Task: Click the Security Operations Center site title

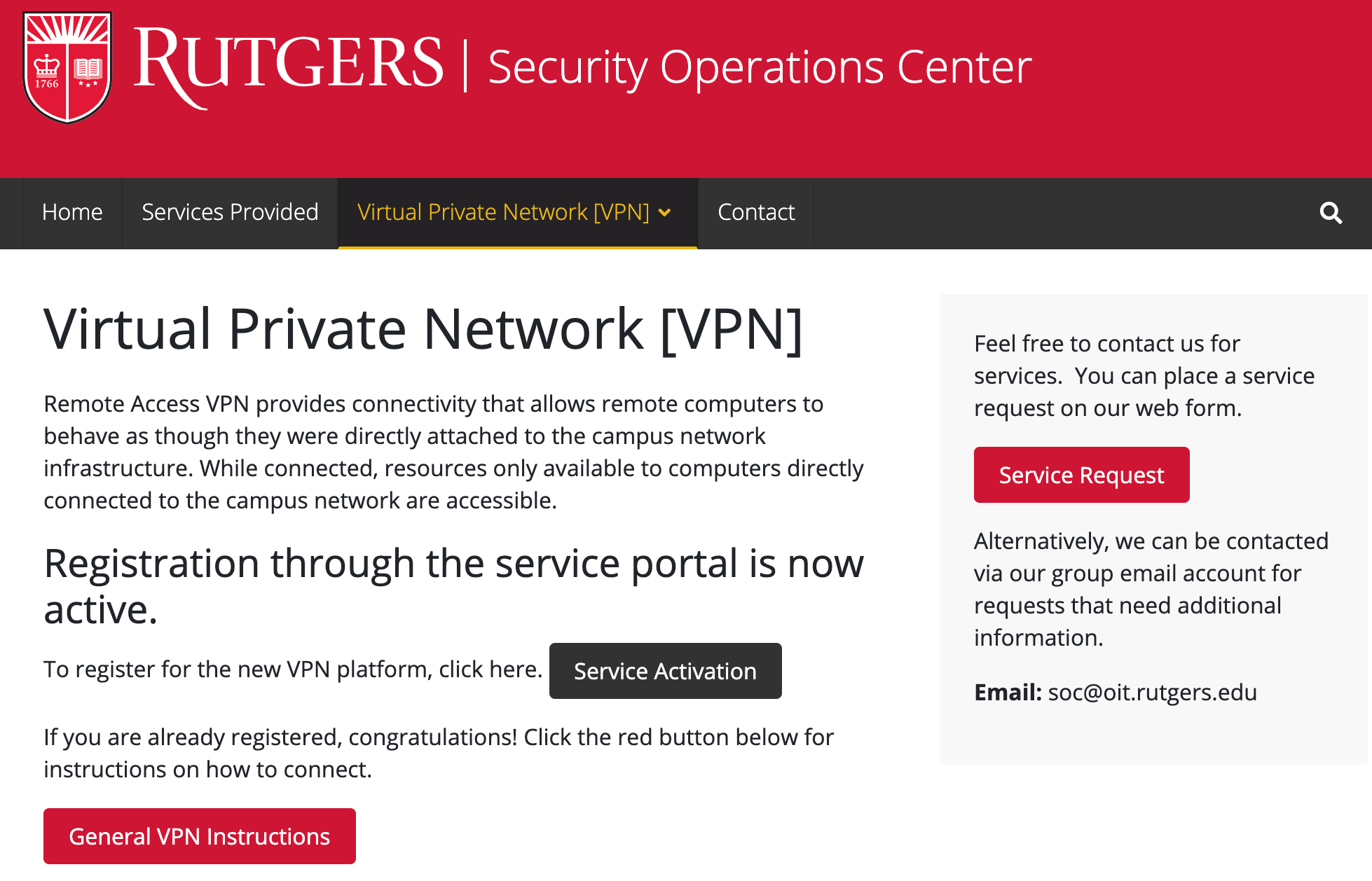Action: pos(760,67)
